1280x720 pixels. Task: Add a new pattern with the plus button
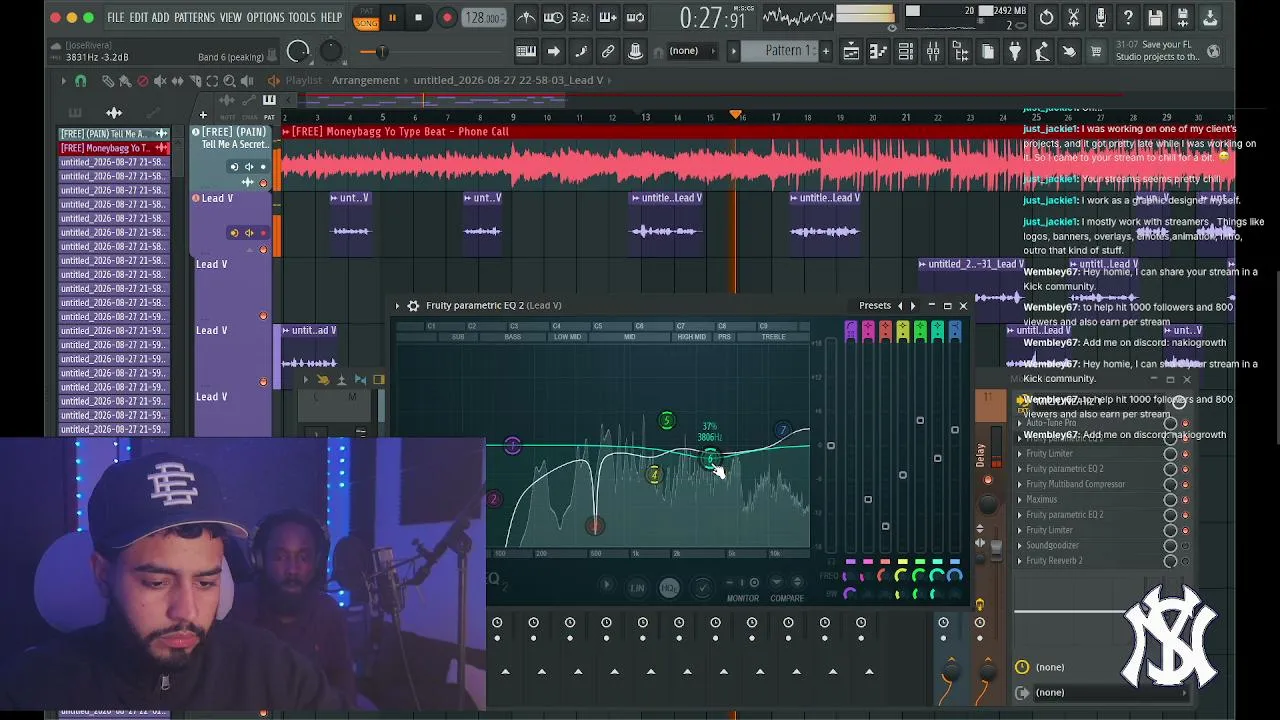[825, 51]
